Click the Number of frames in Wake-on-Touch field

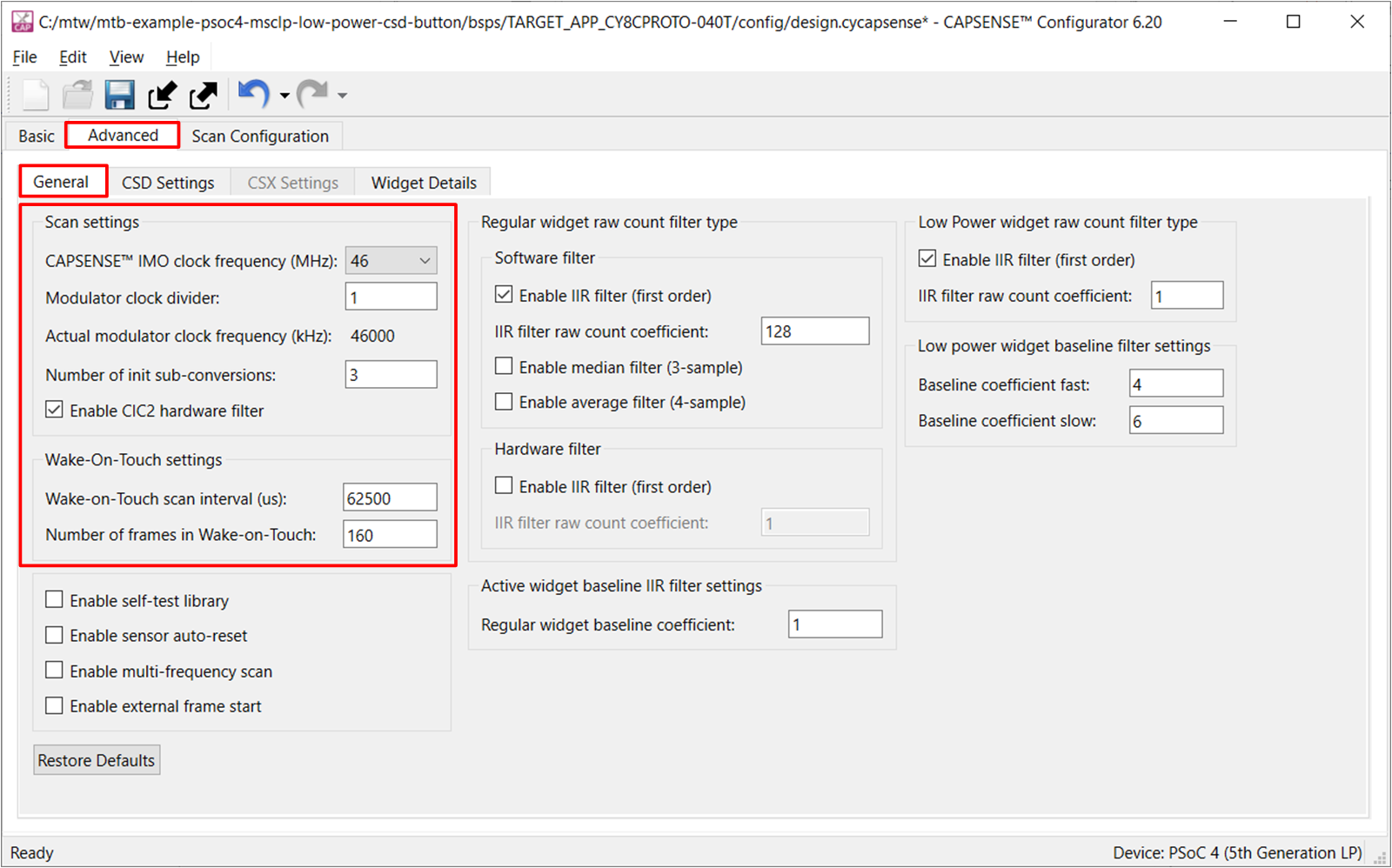click(390, 535)
